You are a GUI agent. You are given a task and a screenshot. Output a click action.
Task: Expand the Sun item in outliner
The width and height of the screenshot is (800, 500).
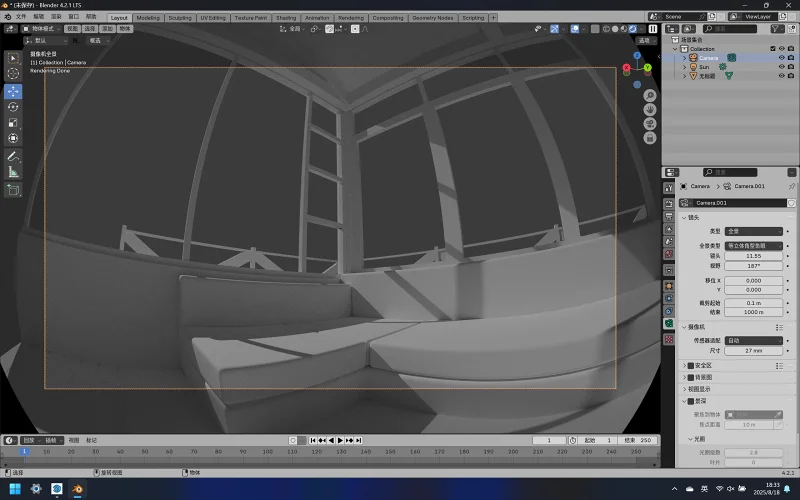(685, 67)
